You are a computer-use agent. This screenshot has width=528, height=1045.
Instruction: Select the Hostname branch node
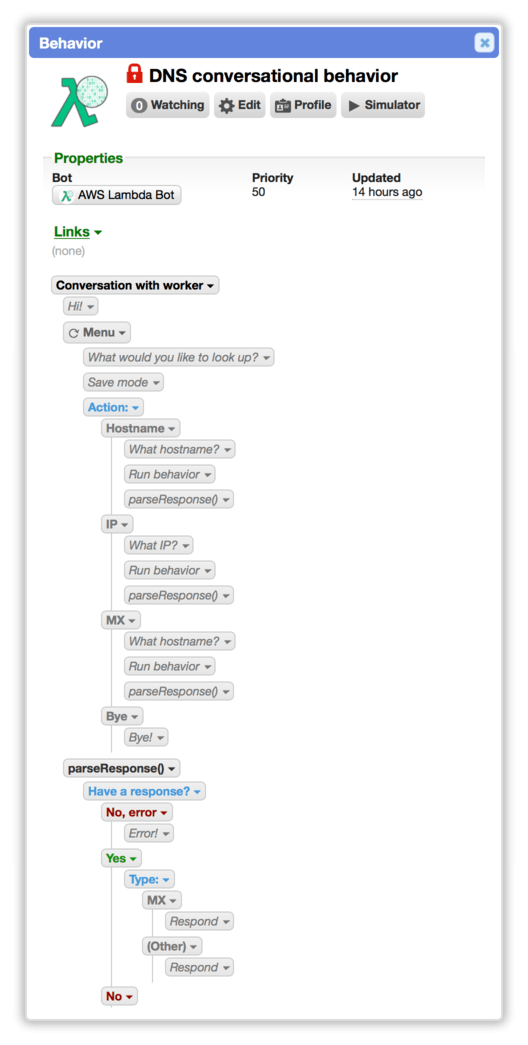(141, 429)
